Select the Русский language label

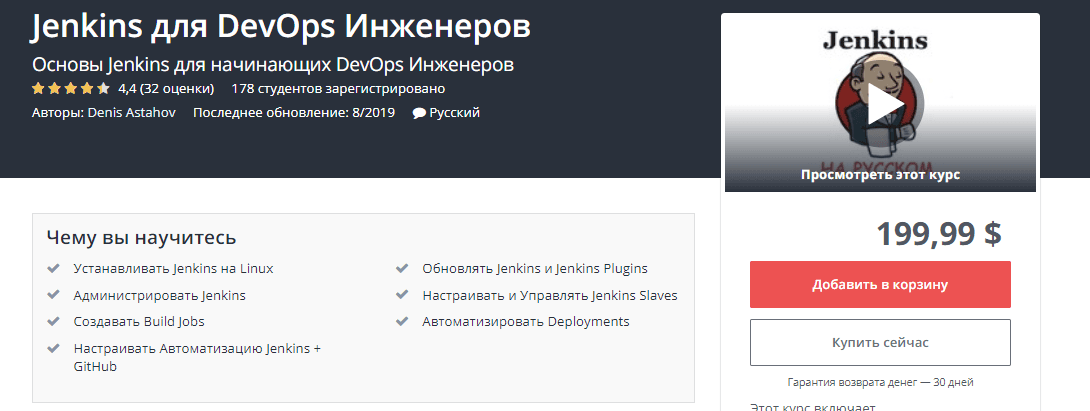pyautogui.click(x=455, y=113)
